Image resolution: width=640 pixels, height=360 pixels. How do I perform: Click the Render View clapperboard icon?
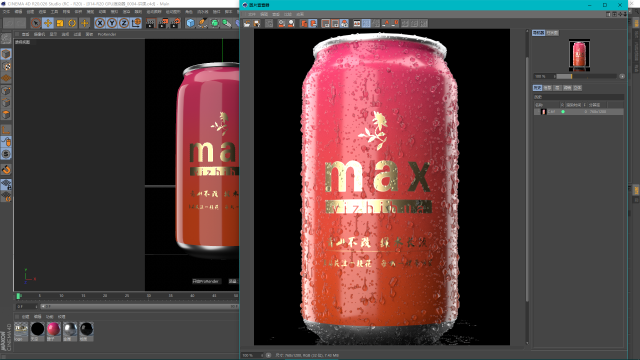pyautogui.click(x=151, y=23)
